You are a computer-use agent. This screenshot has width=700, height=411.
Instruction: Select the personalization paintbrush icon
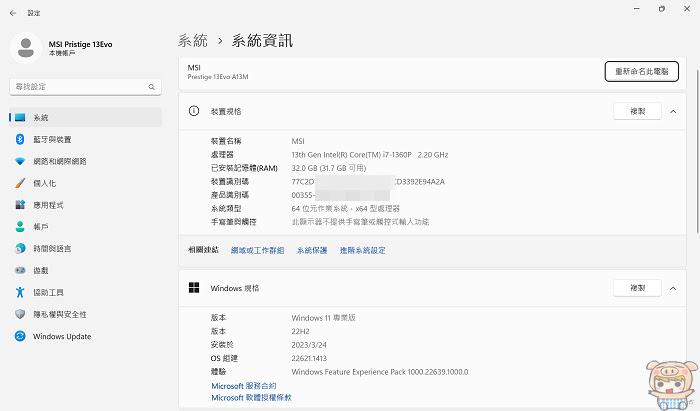pos(20,183)
